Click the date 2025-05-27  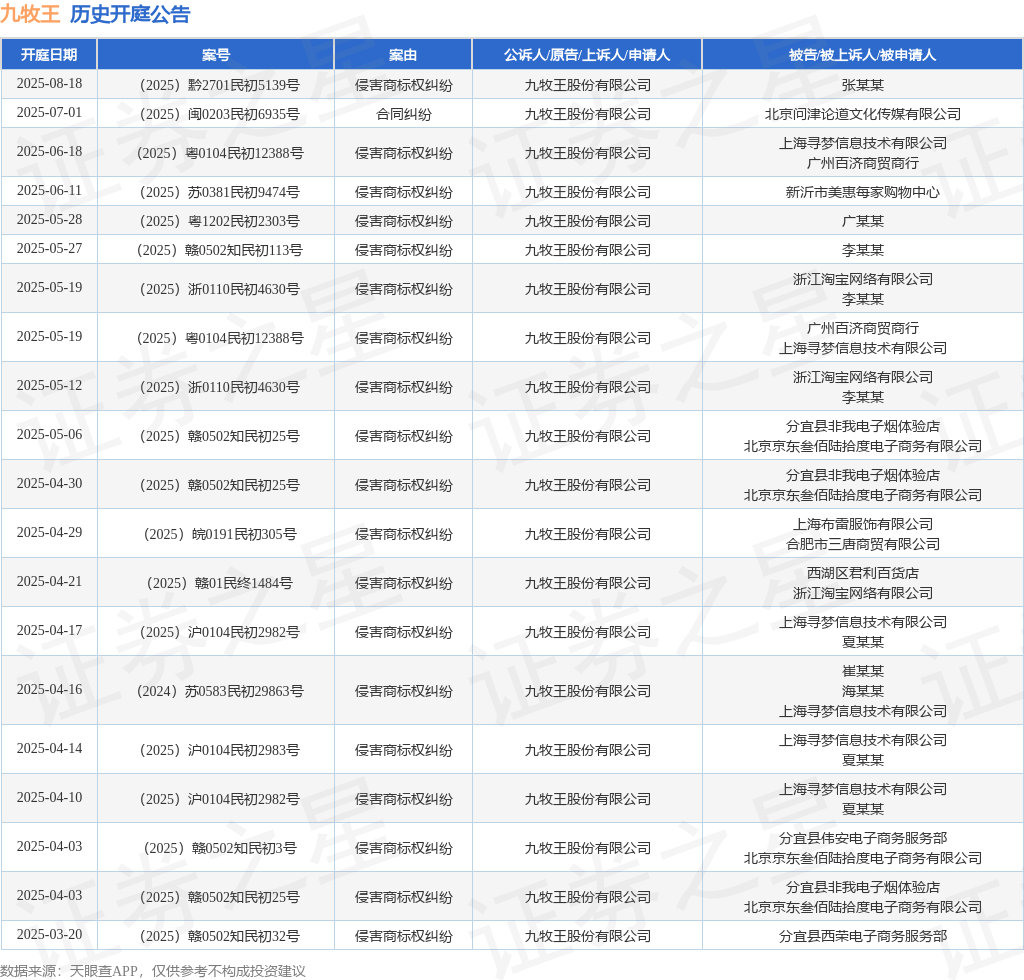[50, 249]
